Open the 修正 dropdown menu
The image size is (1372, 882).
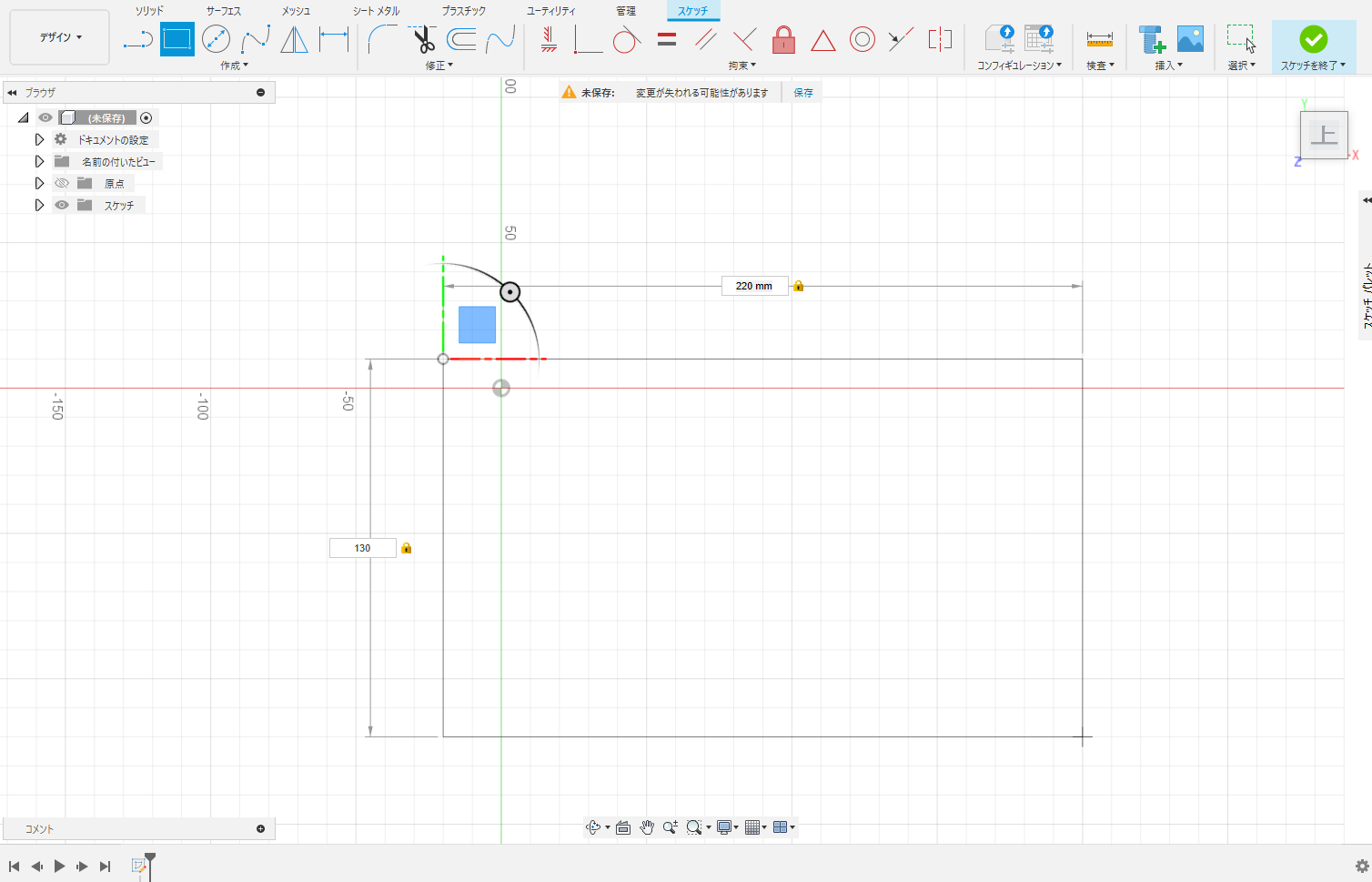coord(439,66)
